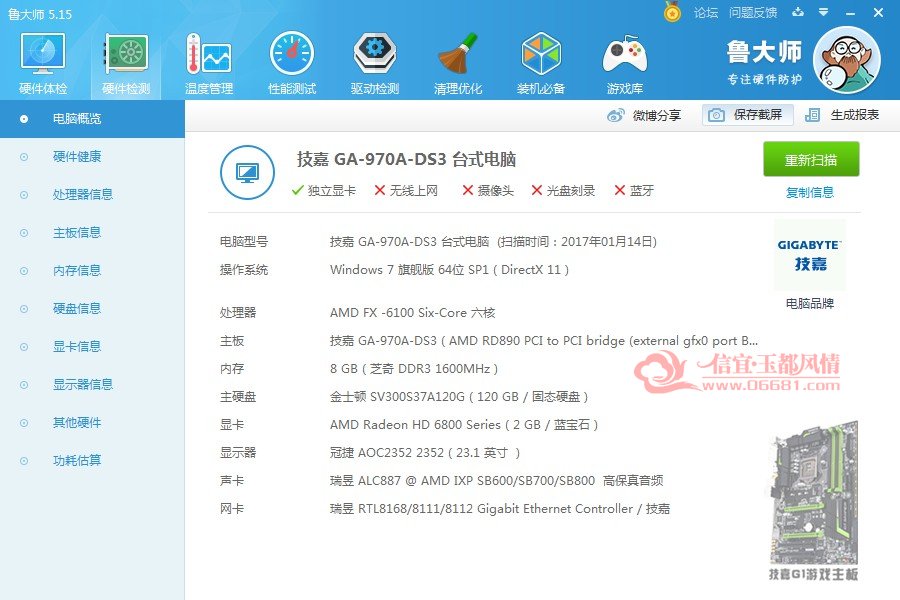900x600 pixels.
Task: Open 清理优化 cleanup broom icon
Action: [x=457, y=55]
